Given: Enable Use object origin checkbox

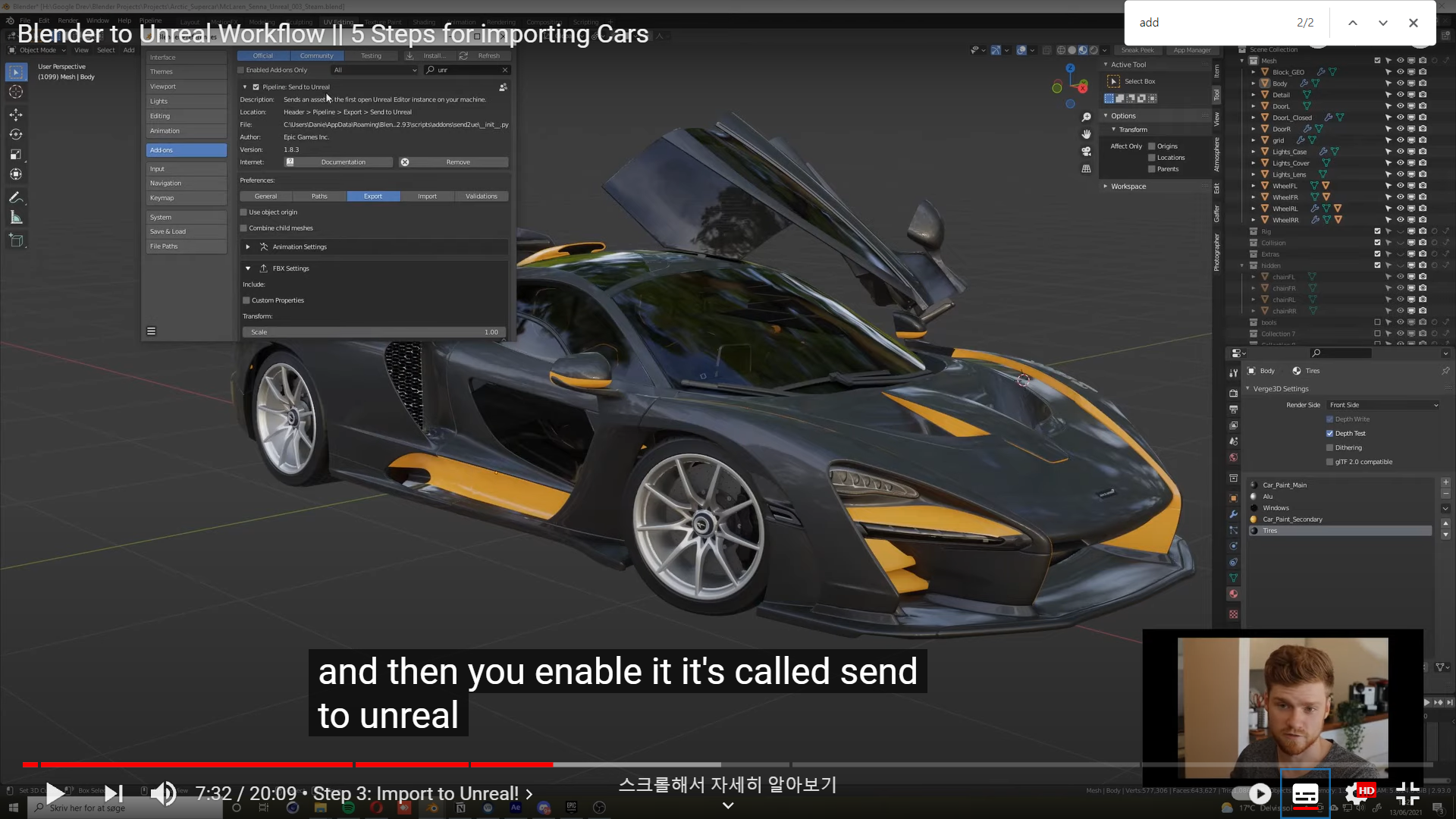Looking at the screenshot, I should (x=244, y=212).
